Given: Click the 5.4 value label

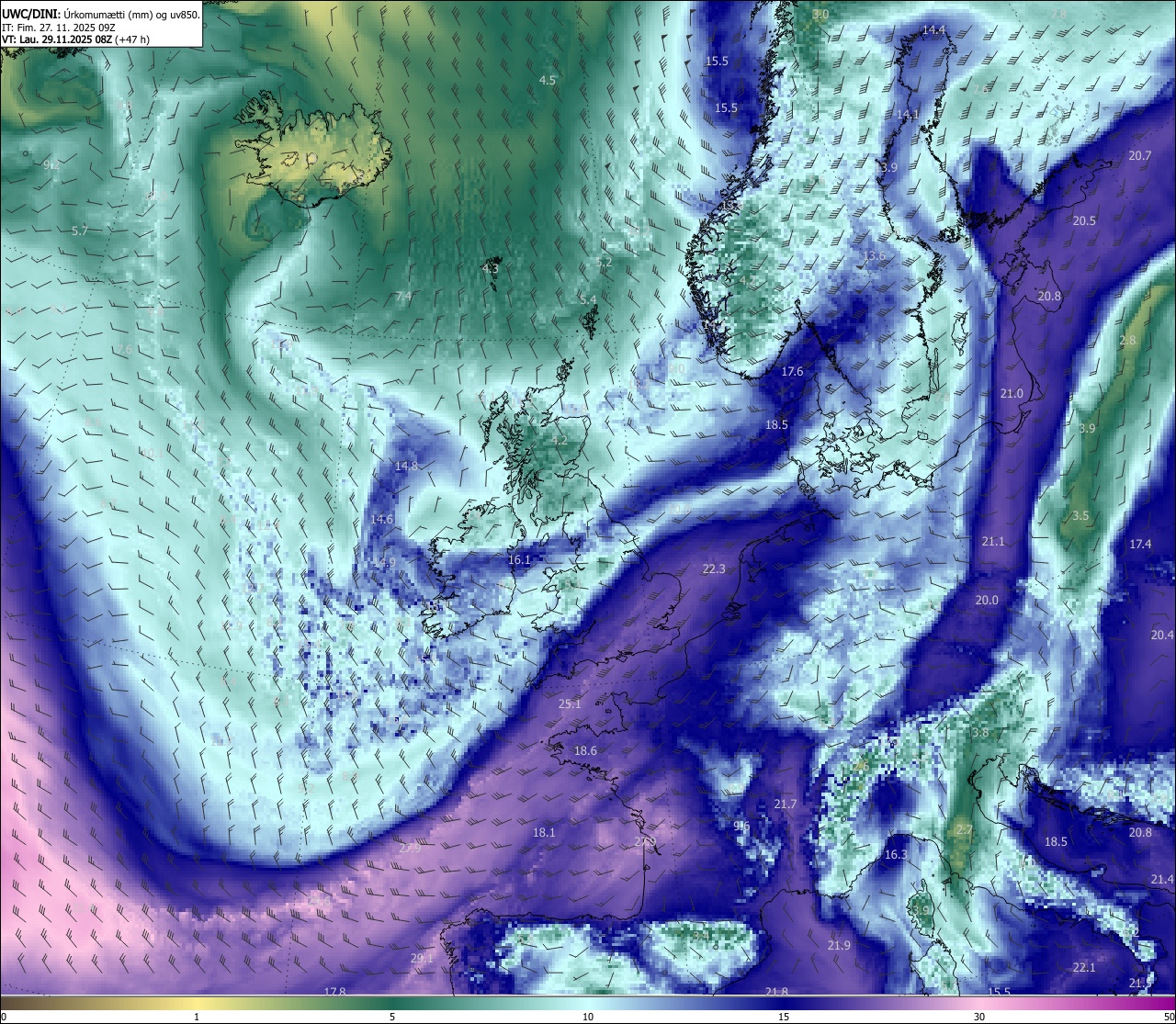Looking at the screenshot, I should pos(588,300).
